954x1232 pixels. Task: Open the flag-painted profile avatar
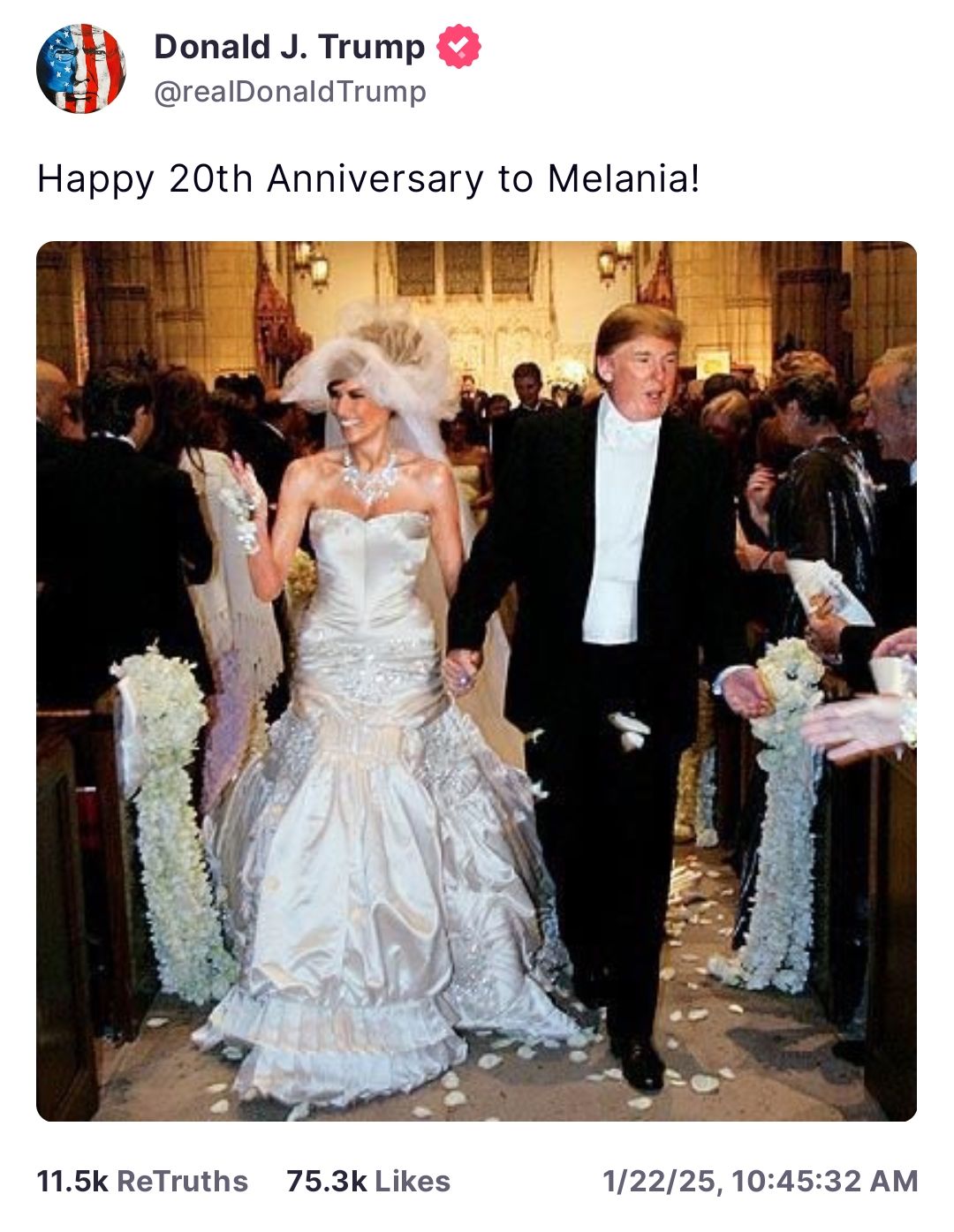click(x=80, y=69)
